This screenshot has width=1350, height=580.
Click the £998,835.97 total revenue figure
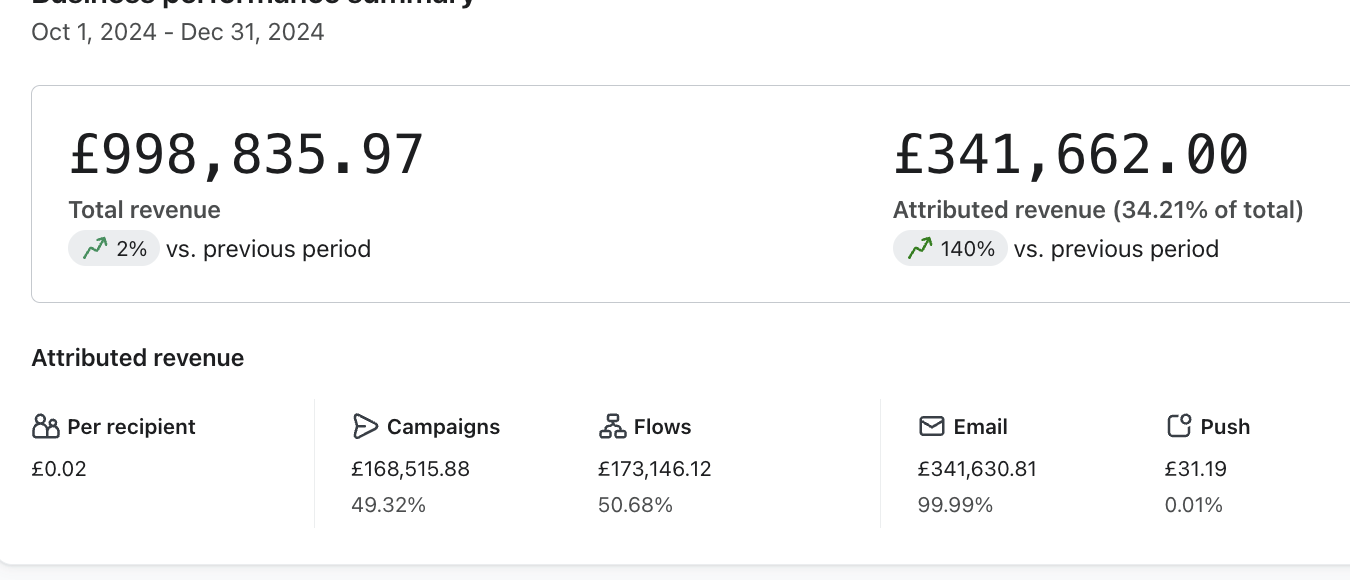pyautogui.click(x=246, y=155)
